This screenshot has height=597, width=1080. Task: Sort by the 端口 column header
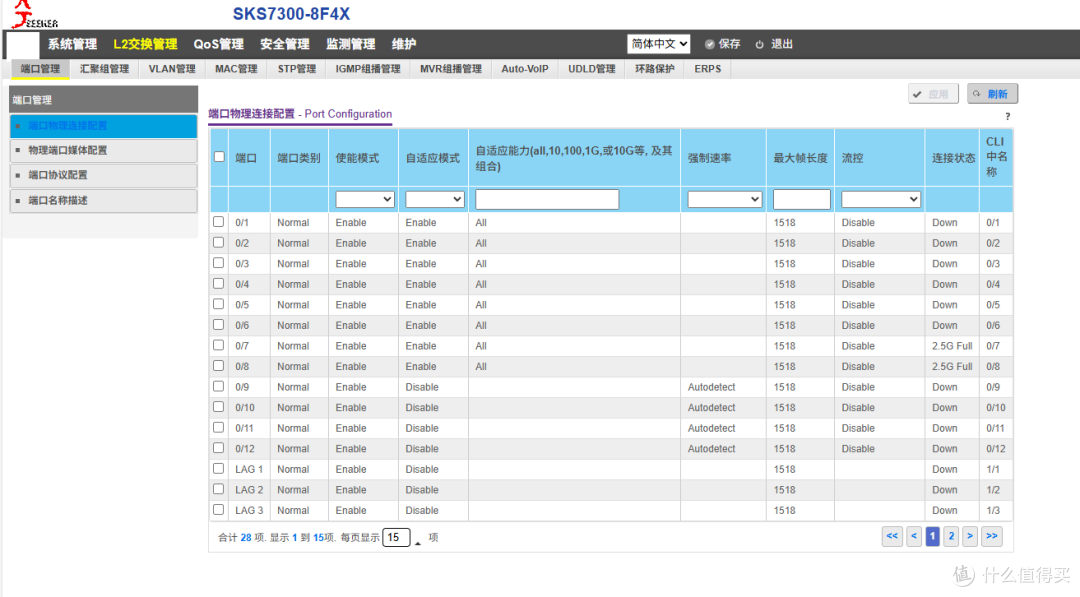coord(246,158)
